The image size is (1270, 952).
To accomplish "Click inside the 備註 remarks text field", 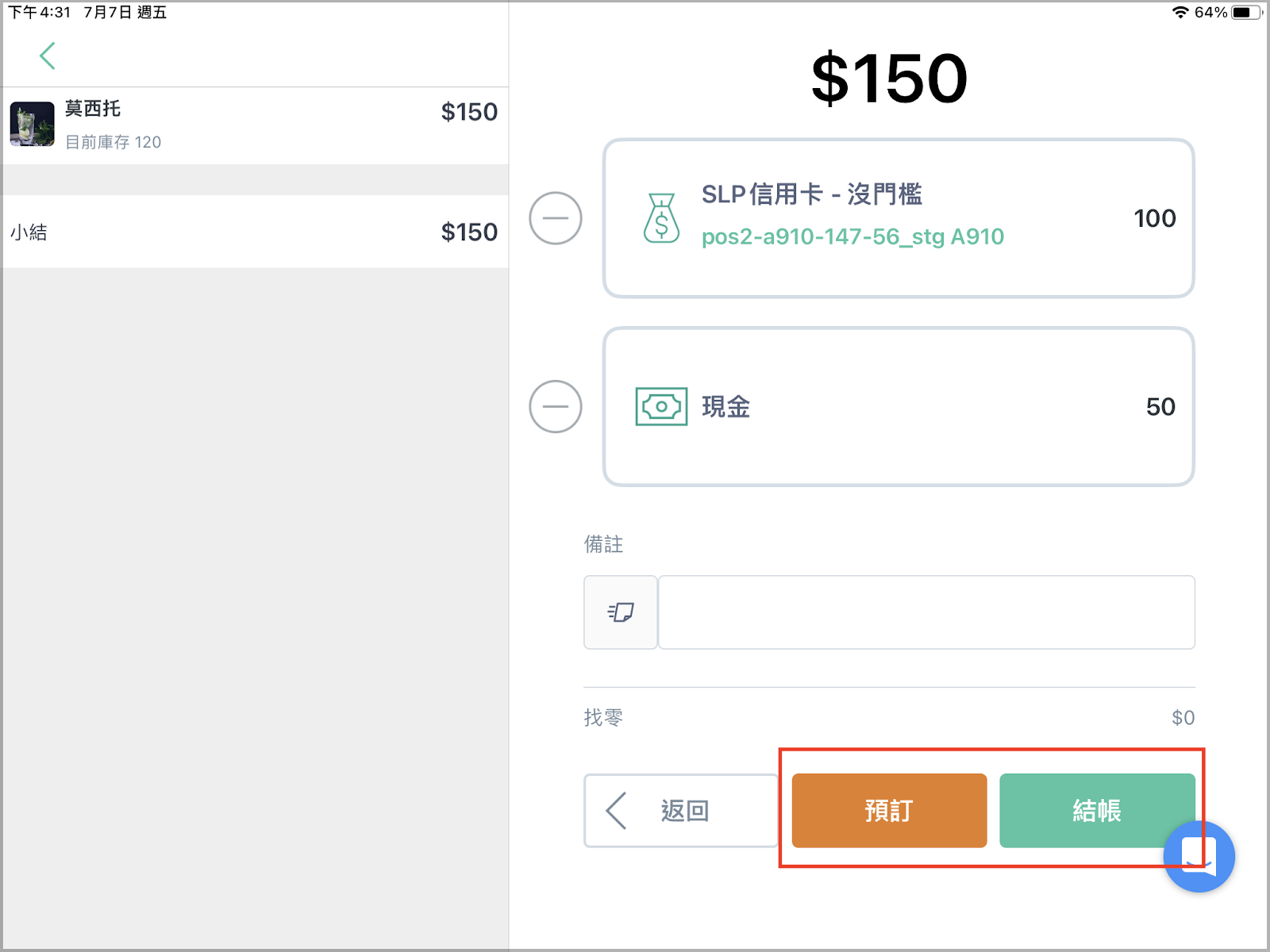I will [926, 612].
